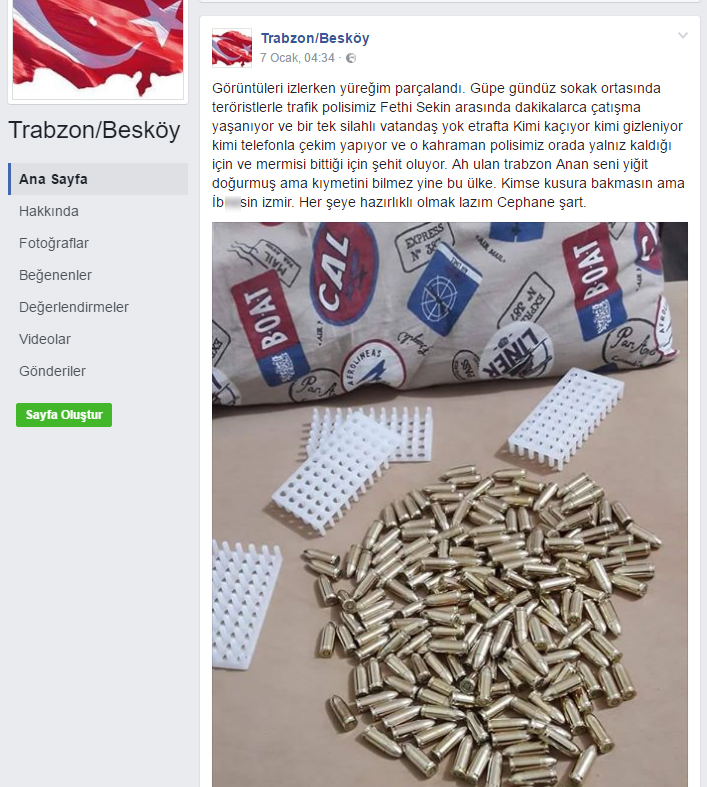Open the large page profile picture
This screenshot has width=707, height=787.
[98, 49]
